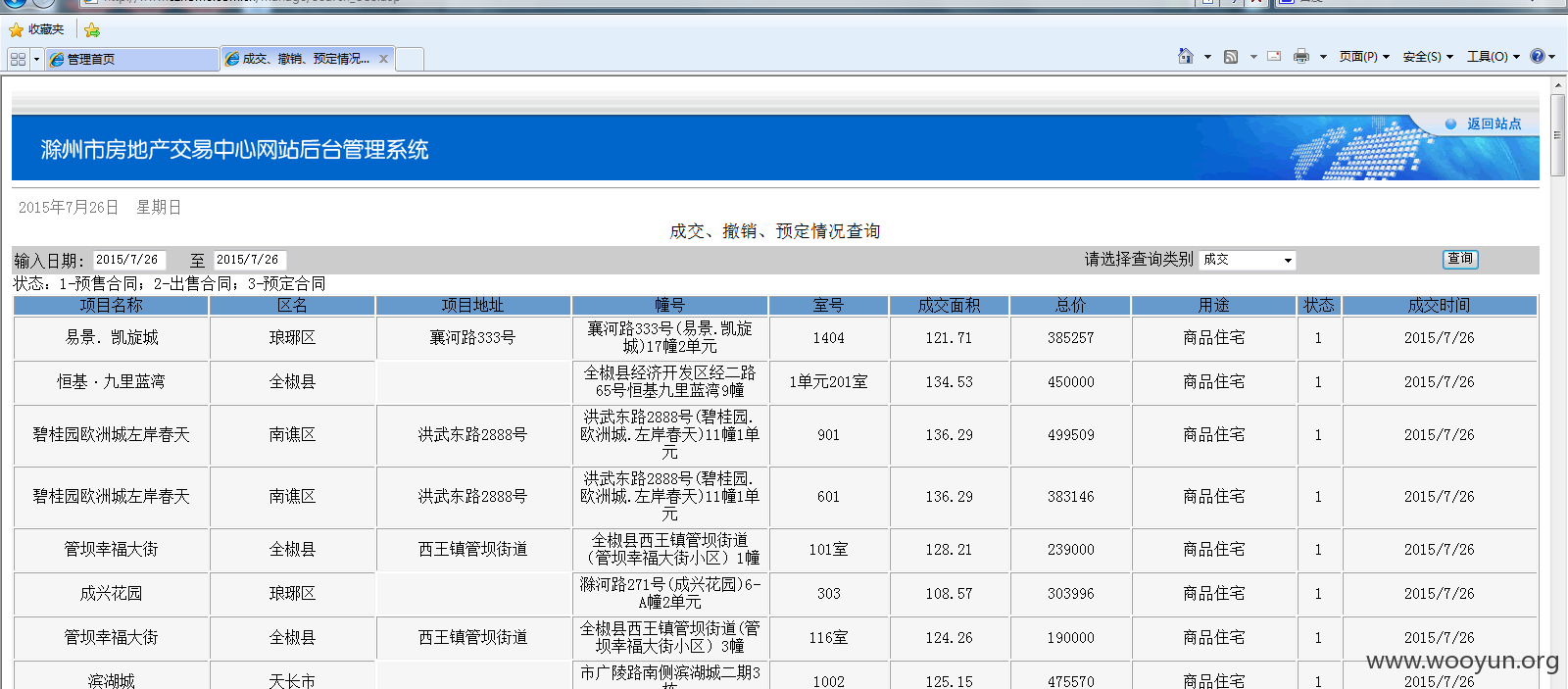Click the Home page icon
This screenshot has height=689, width=1568.
coord(1186,56)
